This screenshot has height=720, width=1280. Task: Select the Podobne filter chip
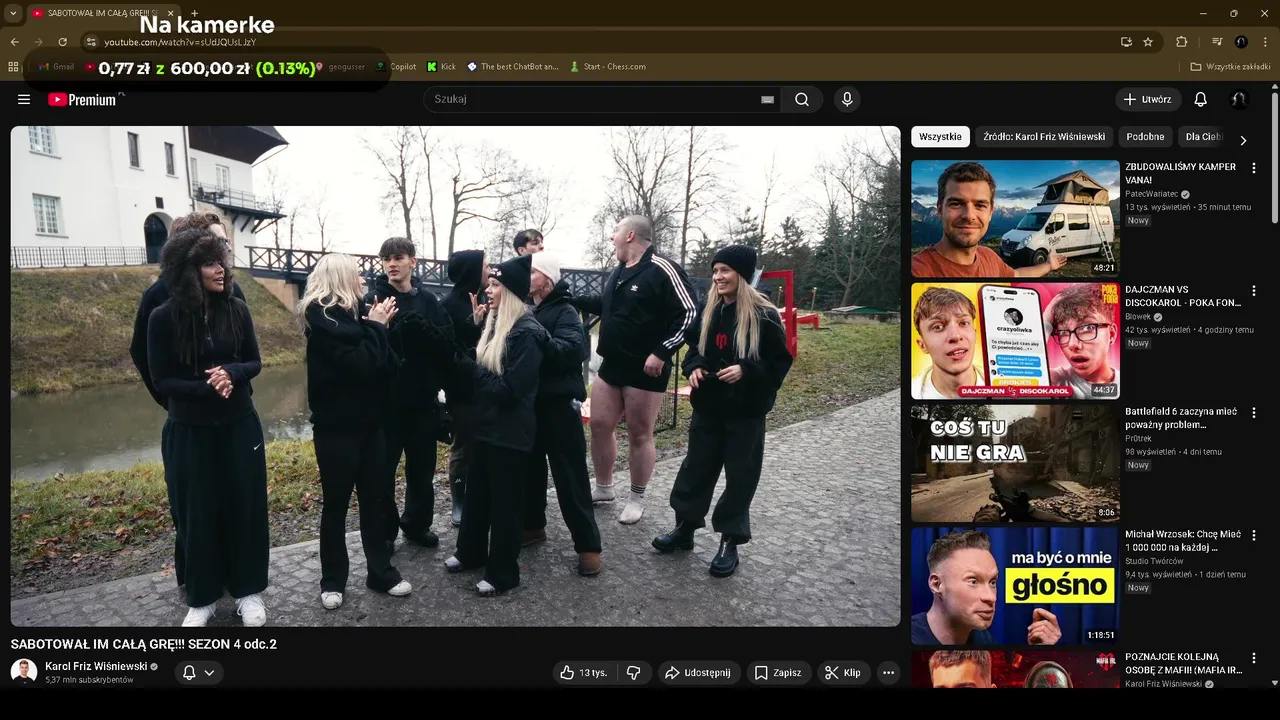point(1145,137)
